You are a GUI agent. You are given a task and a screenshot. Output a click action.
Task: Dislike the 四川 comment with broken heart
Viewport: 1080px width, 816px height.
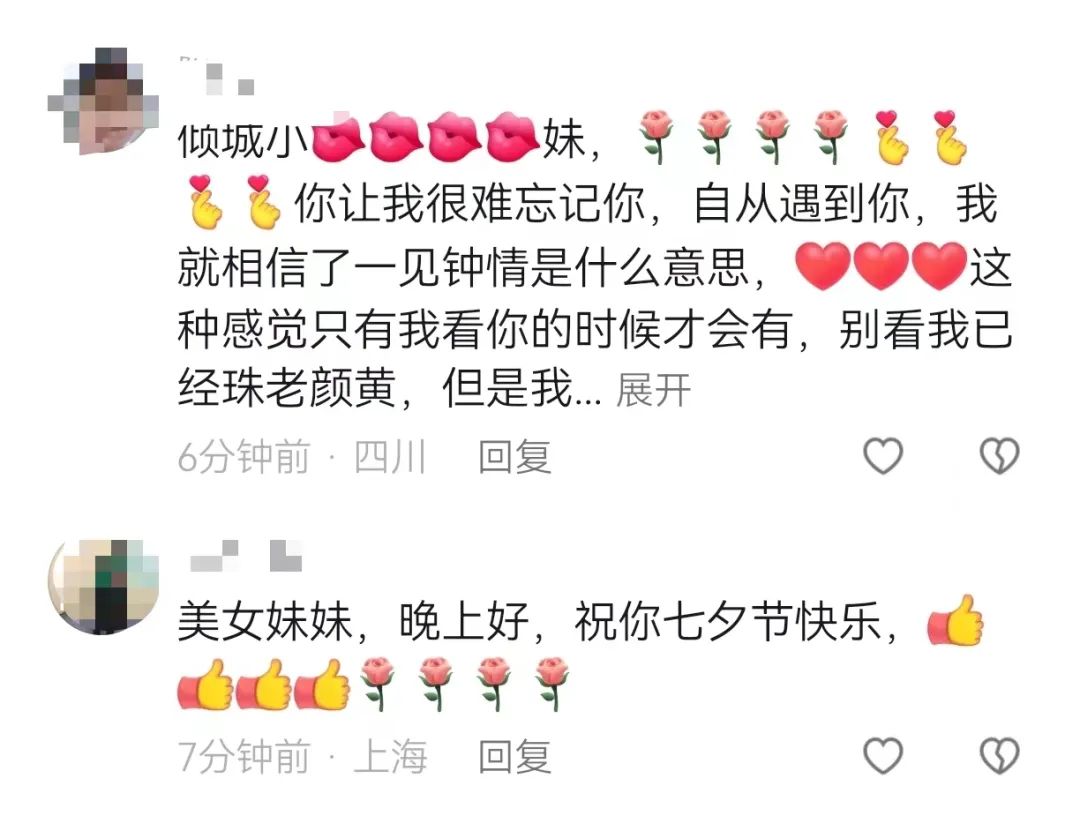click(999, 456)
